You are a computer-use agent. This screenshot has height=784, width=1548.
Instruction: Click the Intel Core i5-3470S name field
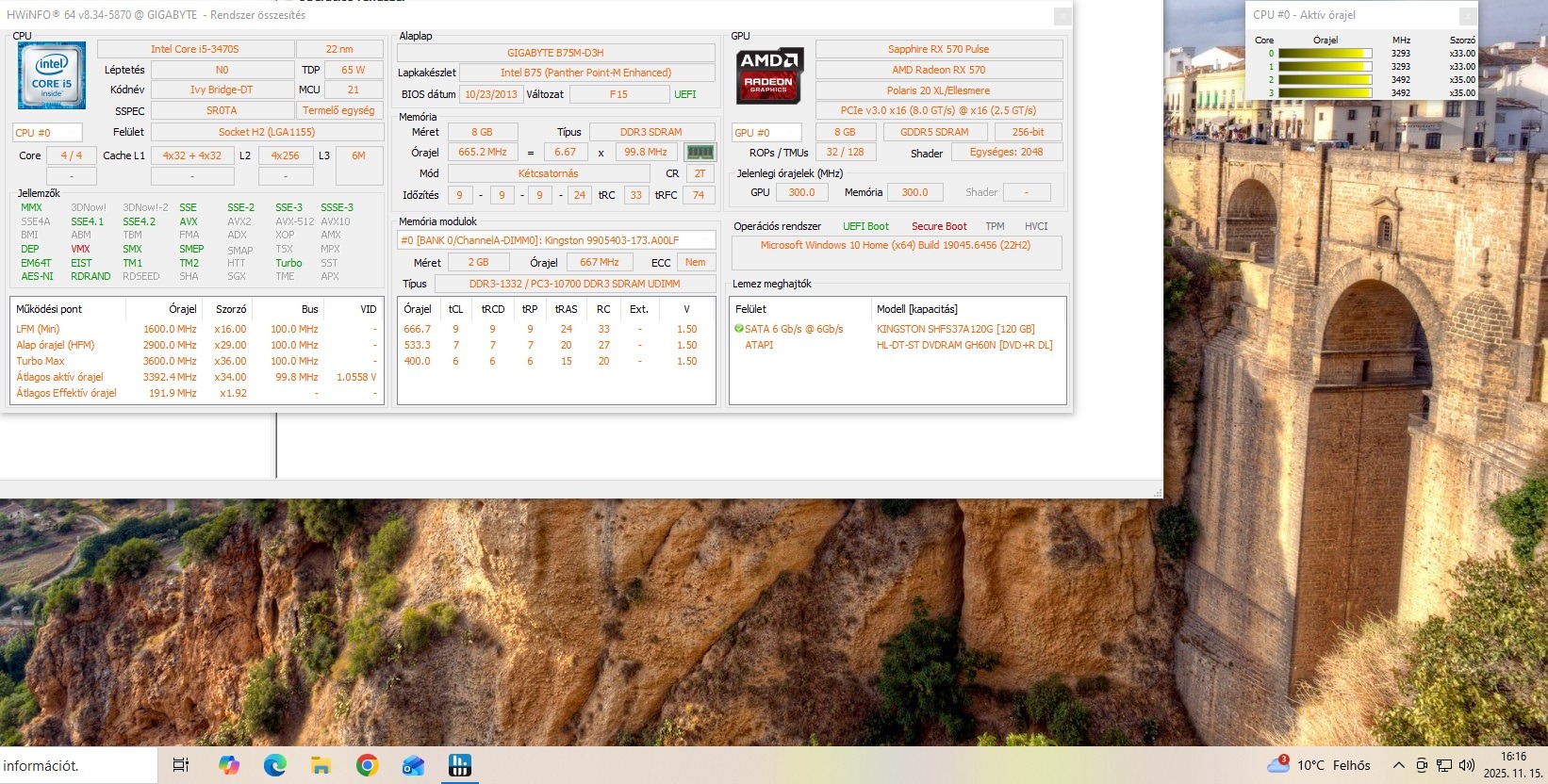(195, 49)
